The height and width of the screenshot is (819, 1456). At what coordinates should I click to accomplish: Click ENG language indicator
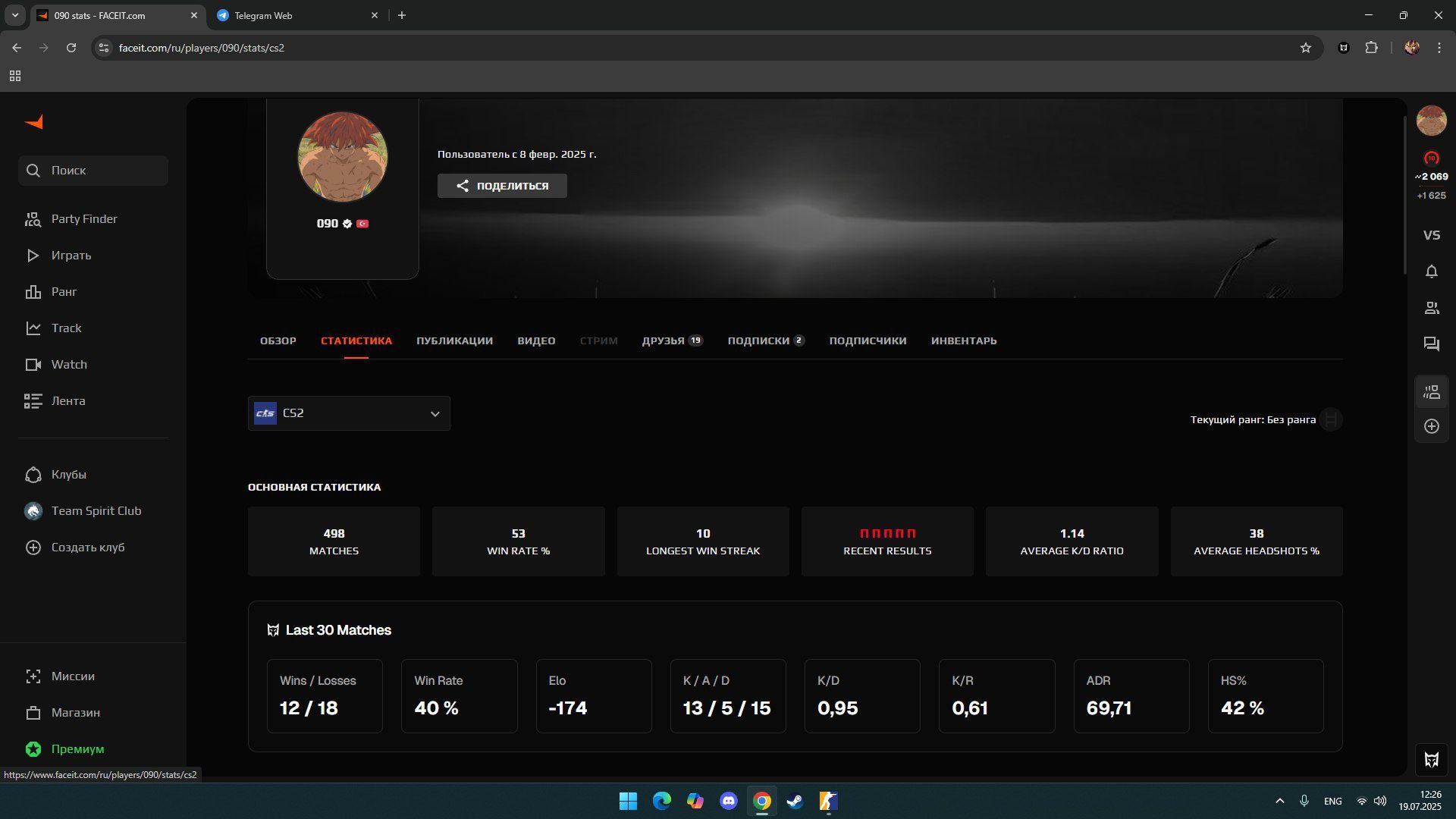(x=1332, y=801)
